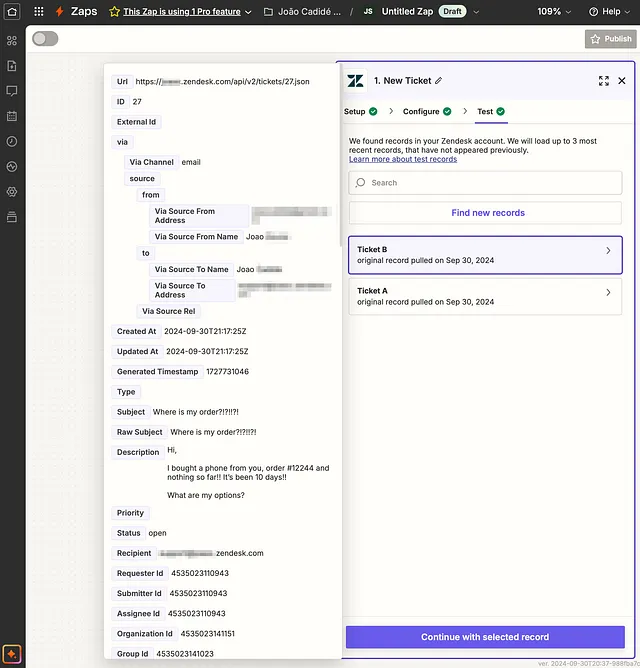Rename step with pencil edit icon

point(438,81)
